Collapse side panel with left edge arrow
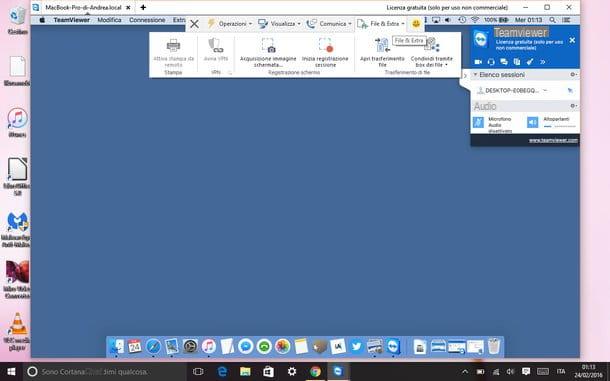Viewport: 610px width, 381px height. [x=465, y=75]
